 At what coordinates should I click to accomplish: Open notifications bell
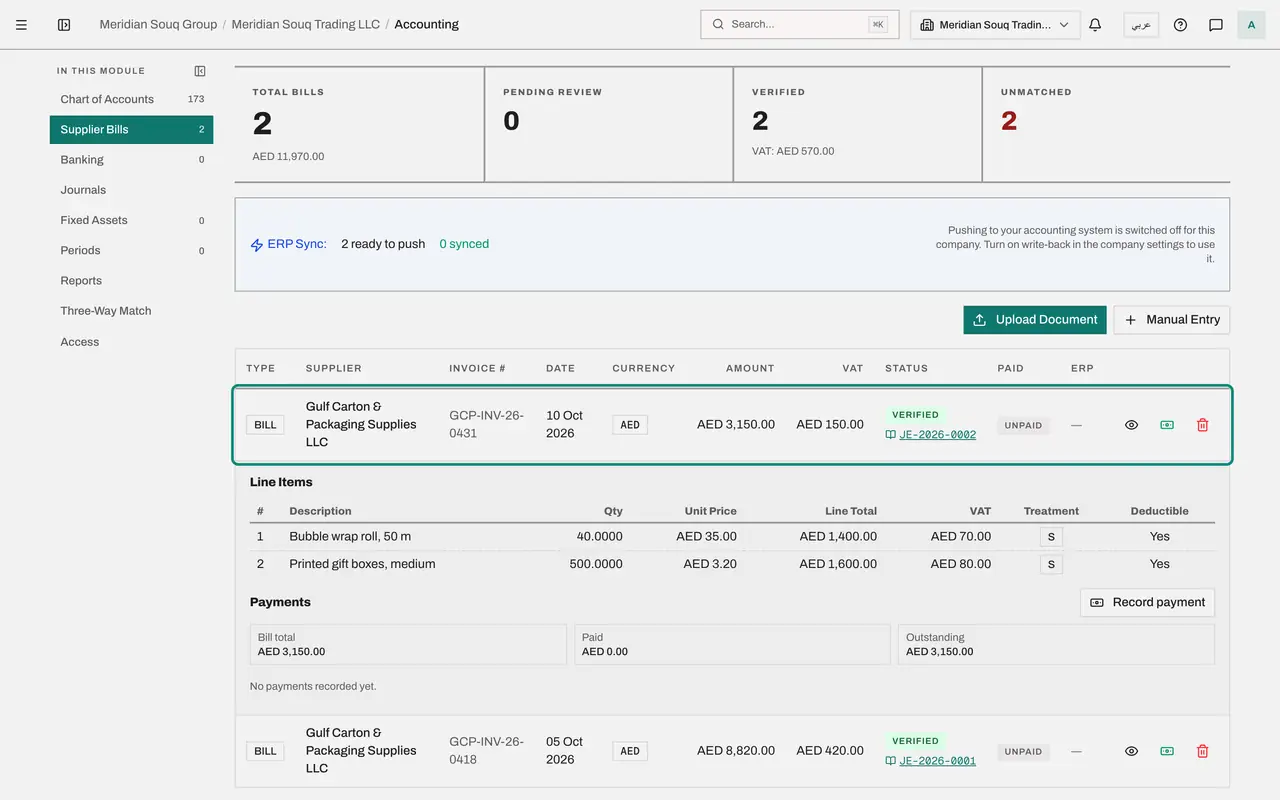[1095, 24]
